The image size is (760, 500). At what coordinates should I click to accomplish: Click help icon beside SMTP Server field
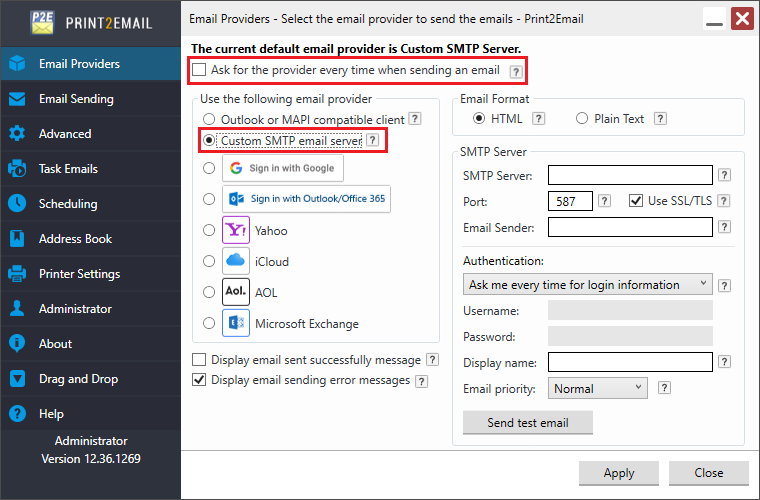(724, 175)
